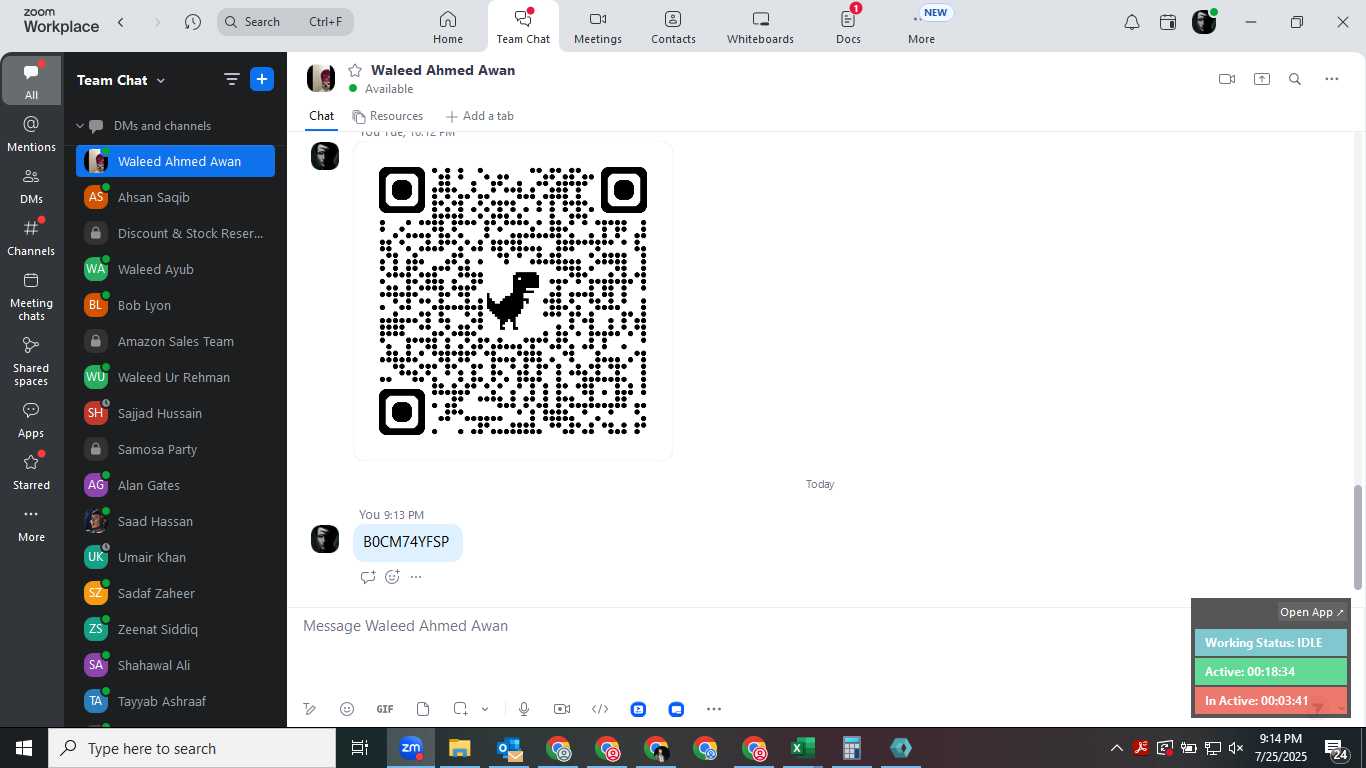Image resolution: width=1366 pixels, height=768 pixels.
Task: Click the blue plus new chat button
Action: (x=262, y=80)
